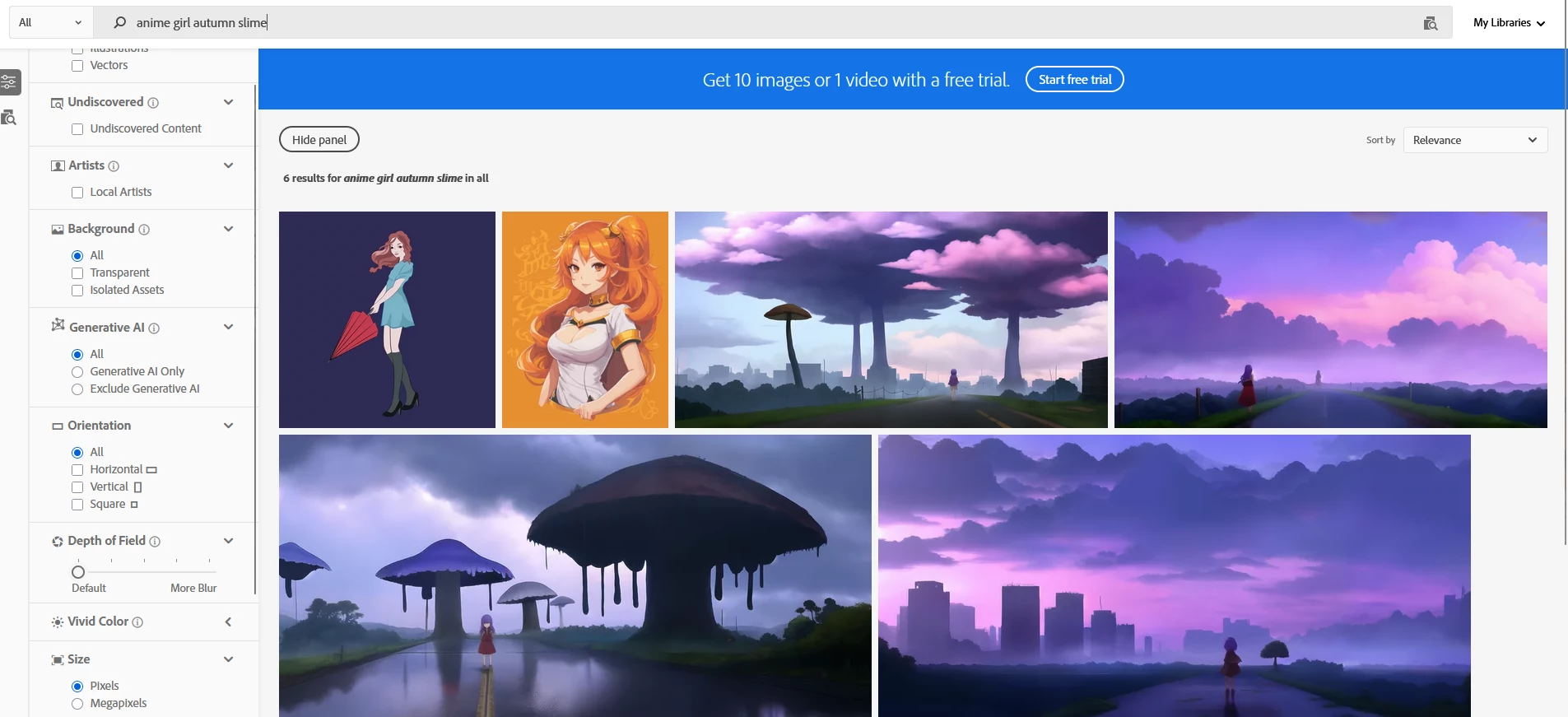Screen dimensions: 1568x717
Task: Click the Hide panel button
Action: click(319, 139)
